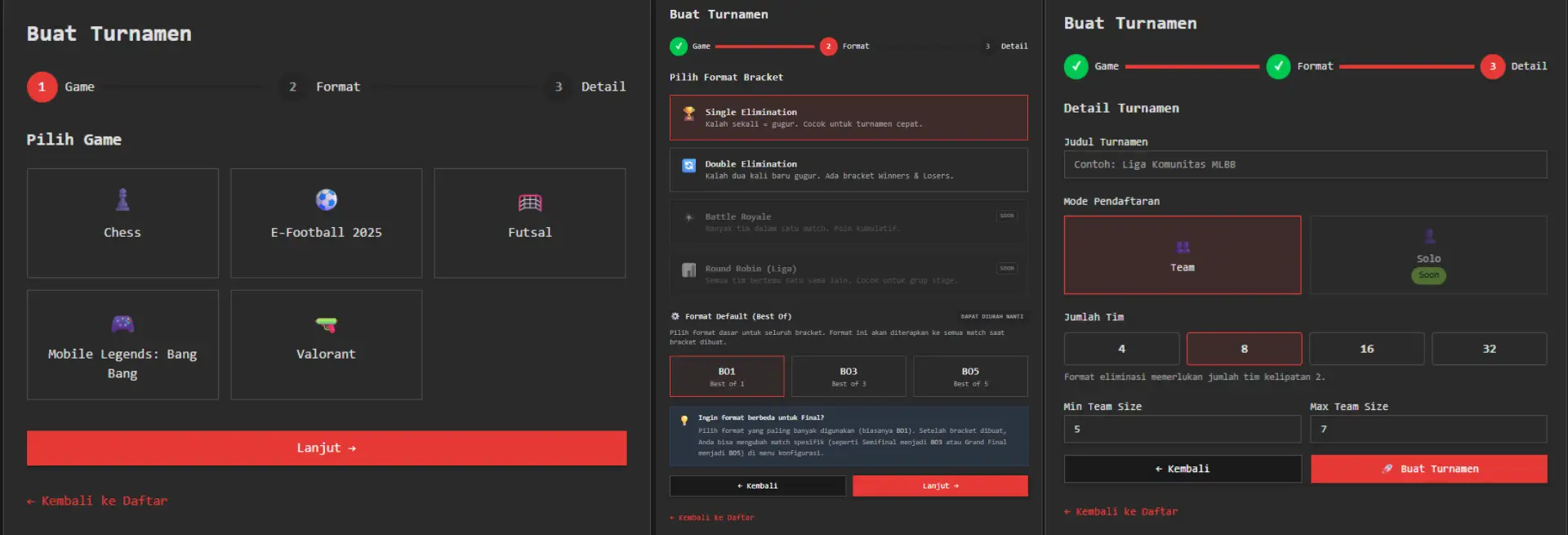Click Detail step label in right panel
The height and width of the screenshot is (535, 1568).
1529,66
